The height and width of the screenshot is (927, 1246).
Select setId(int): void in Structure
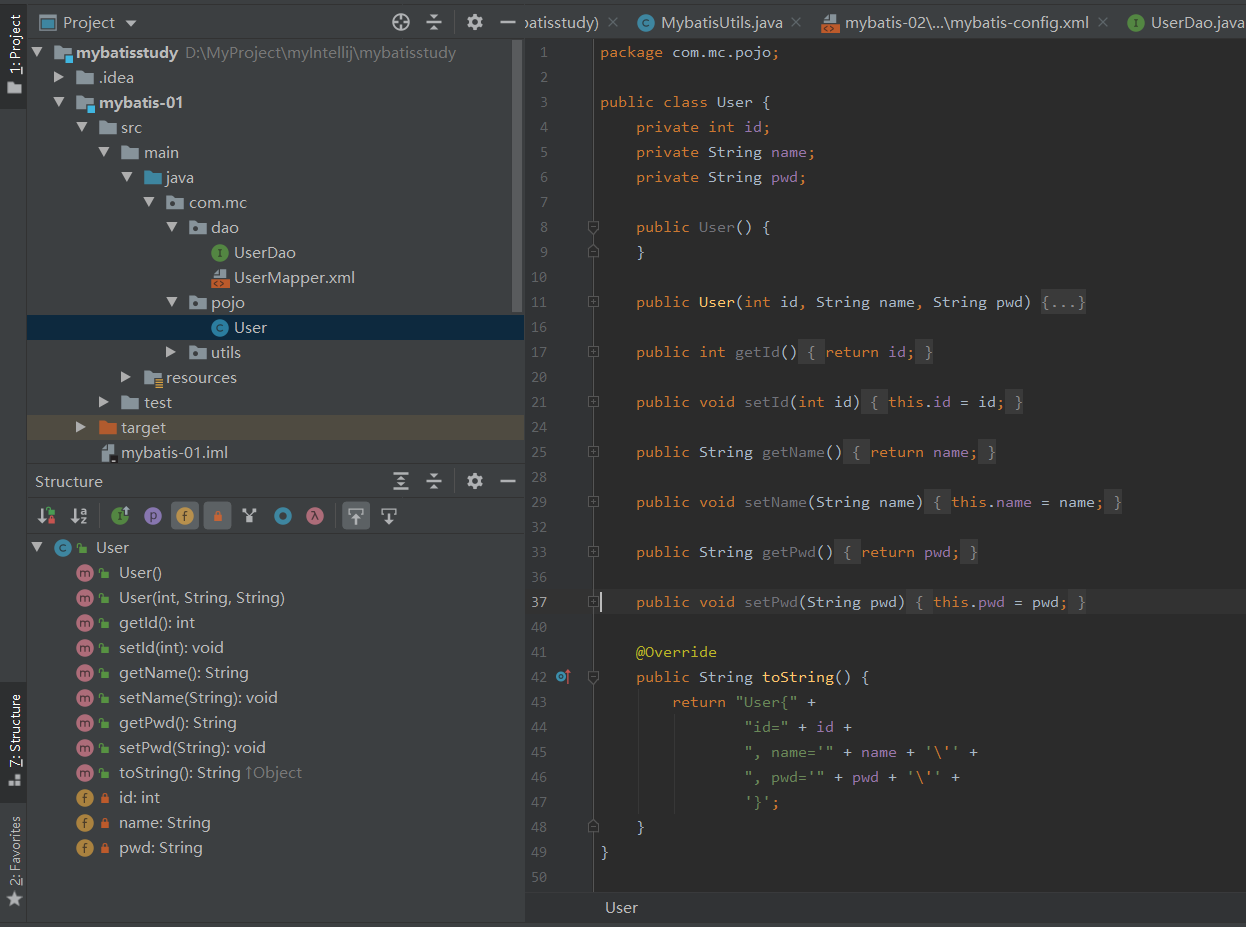coord(171,648)
